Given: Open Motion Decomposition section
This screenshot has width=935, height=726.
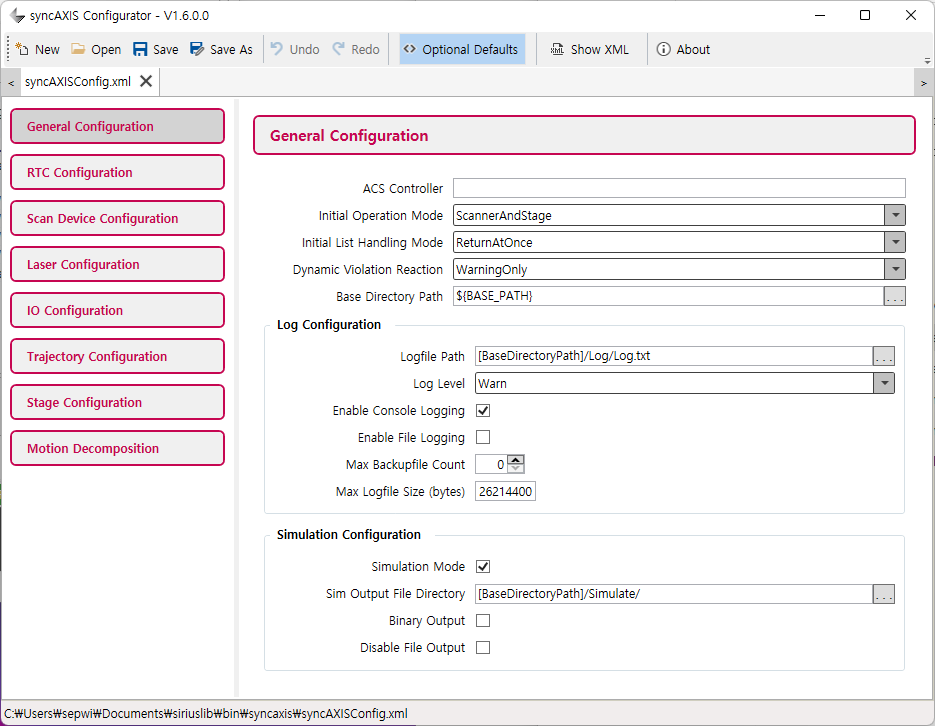Looking at the screenshot, I should (x=117, y=448).
